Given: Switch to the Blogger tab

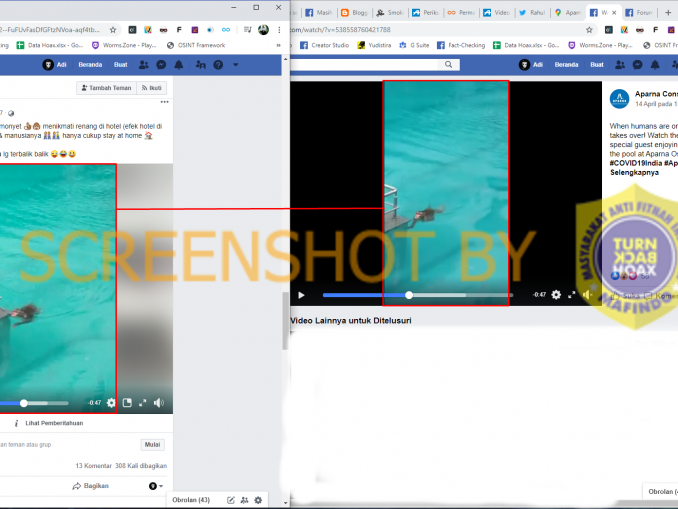Looking at the screenshot, I should pyautogui.click(x=355, y=13).
